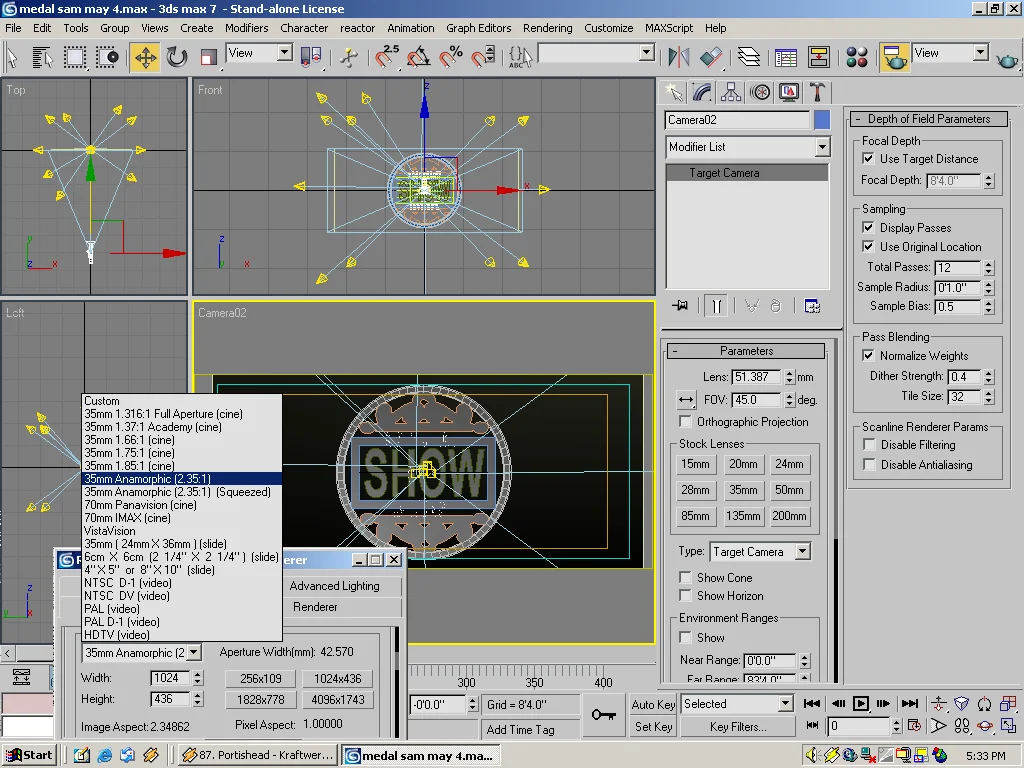The image size is (1024, 768).
Task: Switch to Display command panel tab
Action: [789, 92]
